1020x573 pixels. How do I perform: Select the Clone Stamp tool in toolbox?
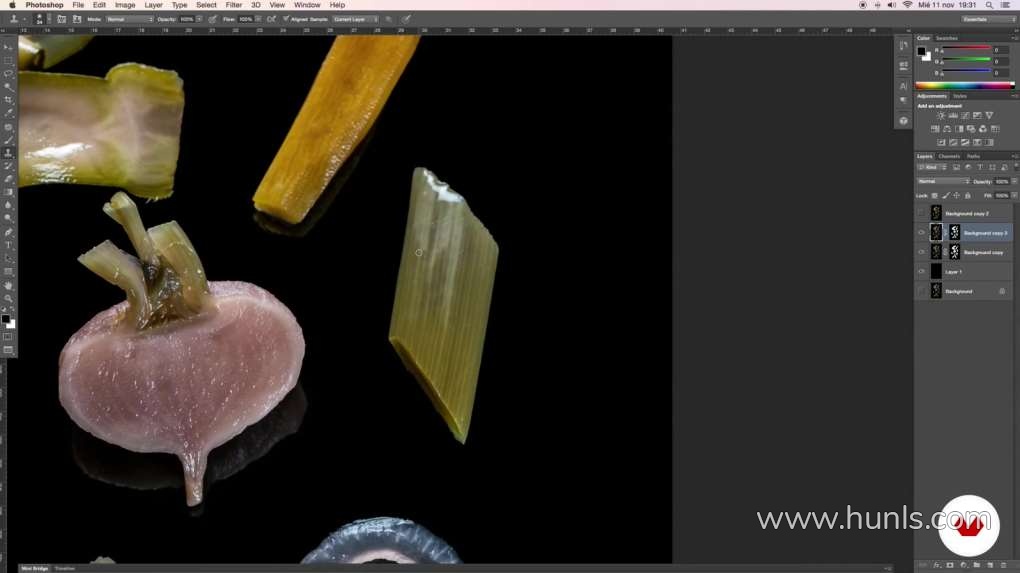(x=8, y=153)
